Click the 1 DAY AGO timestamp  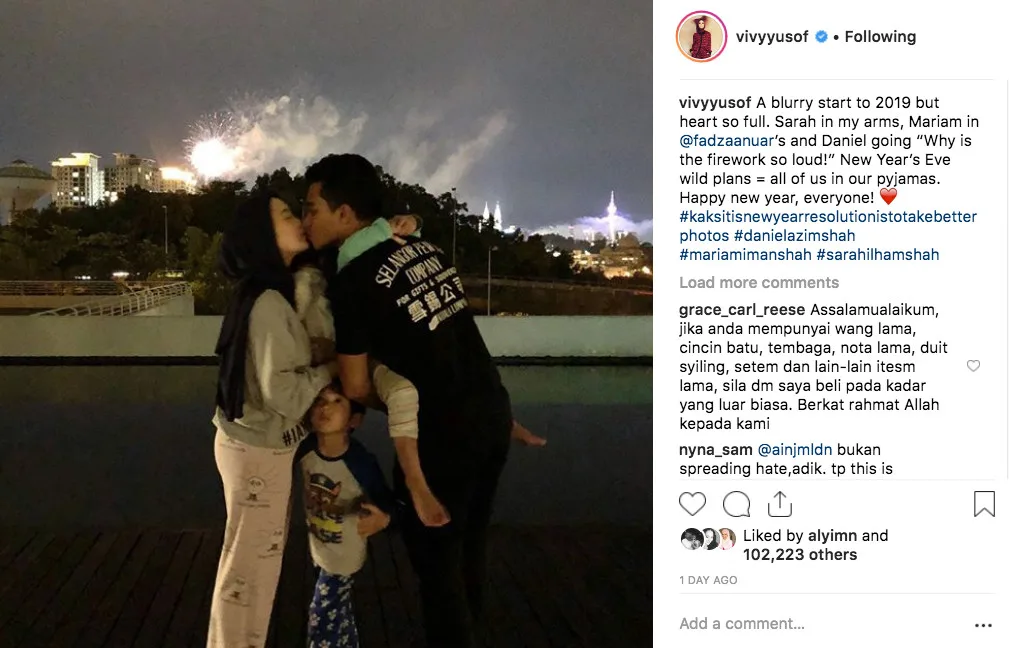click(x=708, y=580)
